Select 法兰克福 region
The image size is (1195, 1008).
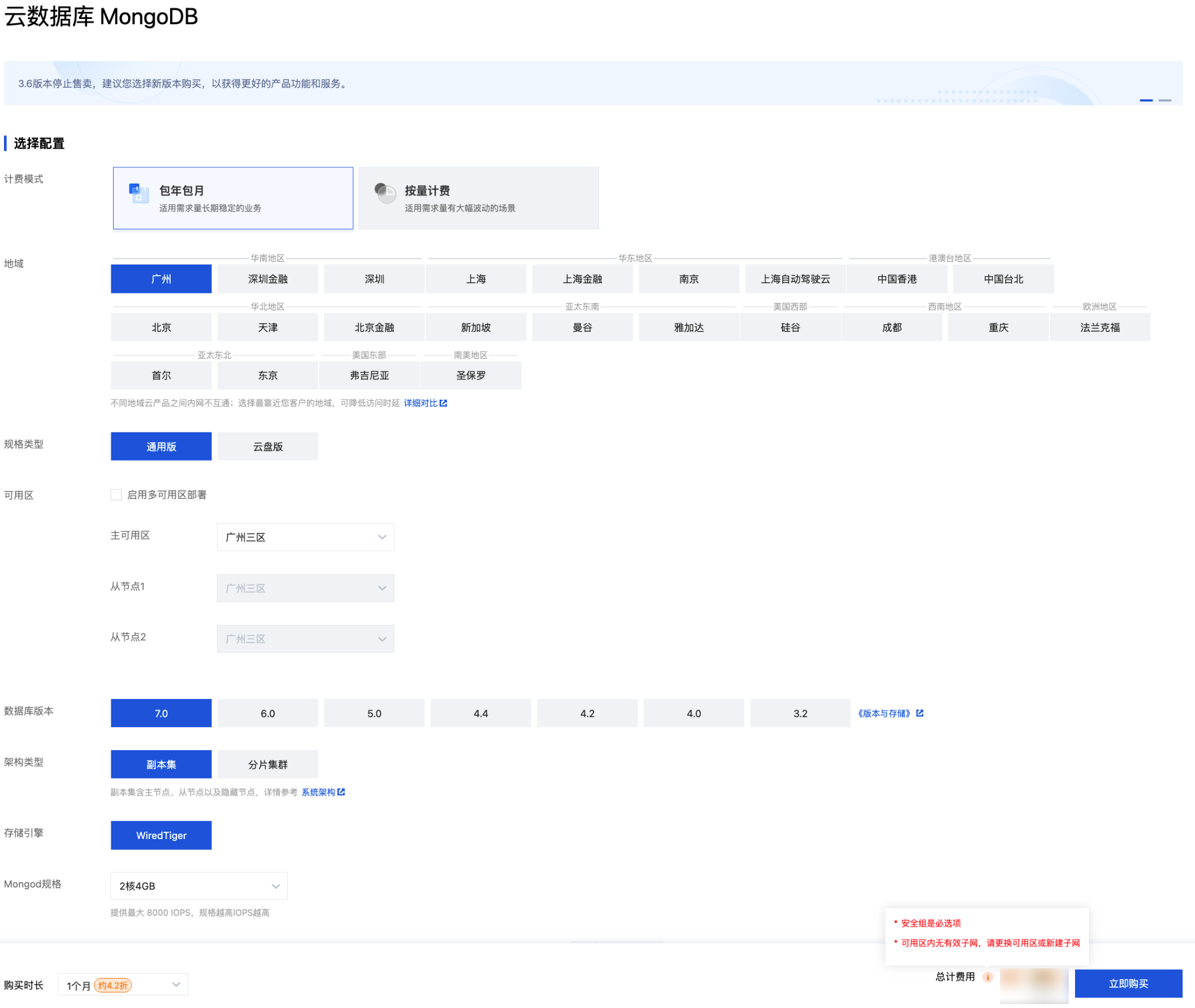[x=1100, y=328]
